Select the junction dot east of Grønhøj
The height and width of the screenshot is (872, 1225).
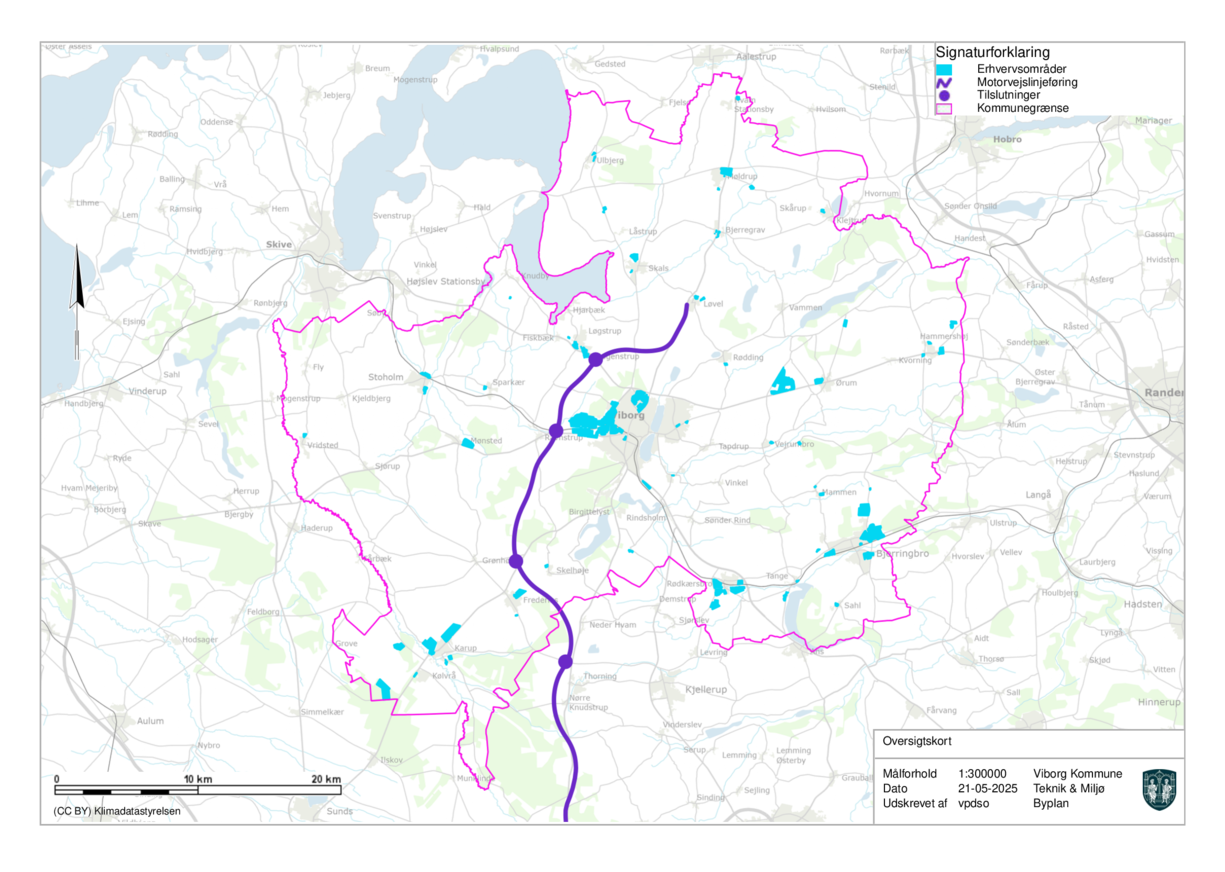(x=516, y=562)
